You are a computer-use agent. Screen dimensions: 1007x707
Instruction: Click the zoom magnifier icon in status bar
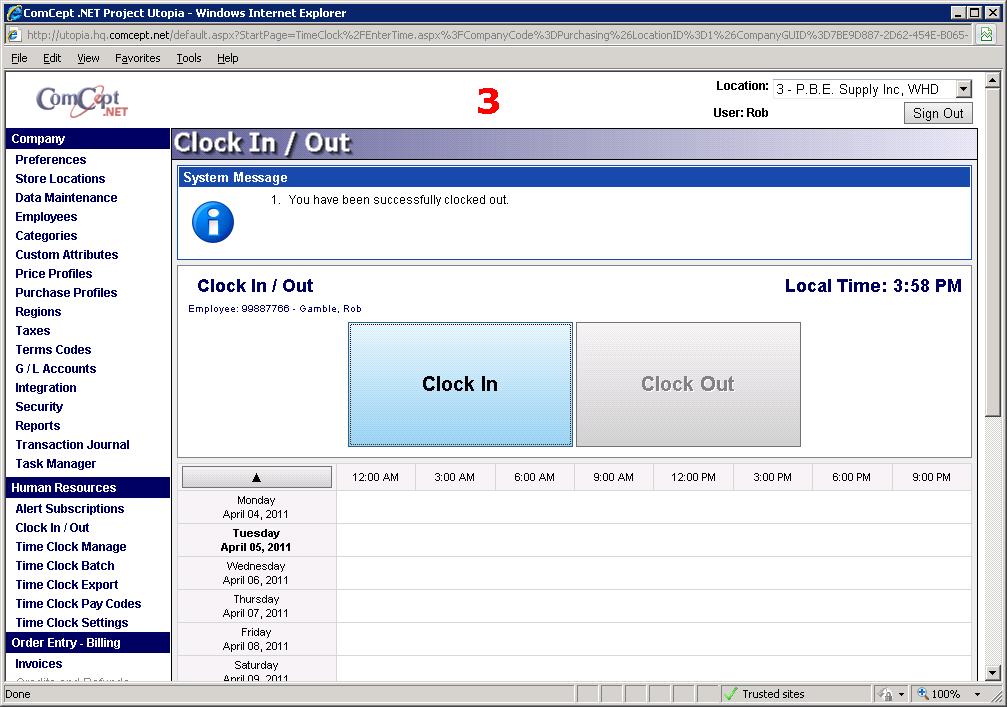(923, 694)
